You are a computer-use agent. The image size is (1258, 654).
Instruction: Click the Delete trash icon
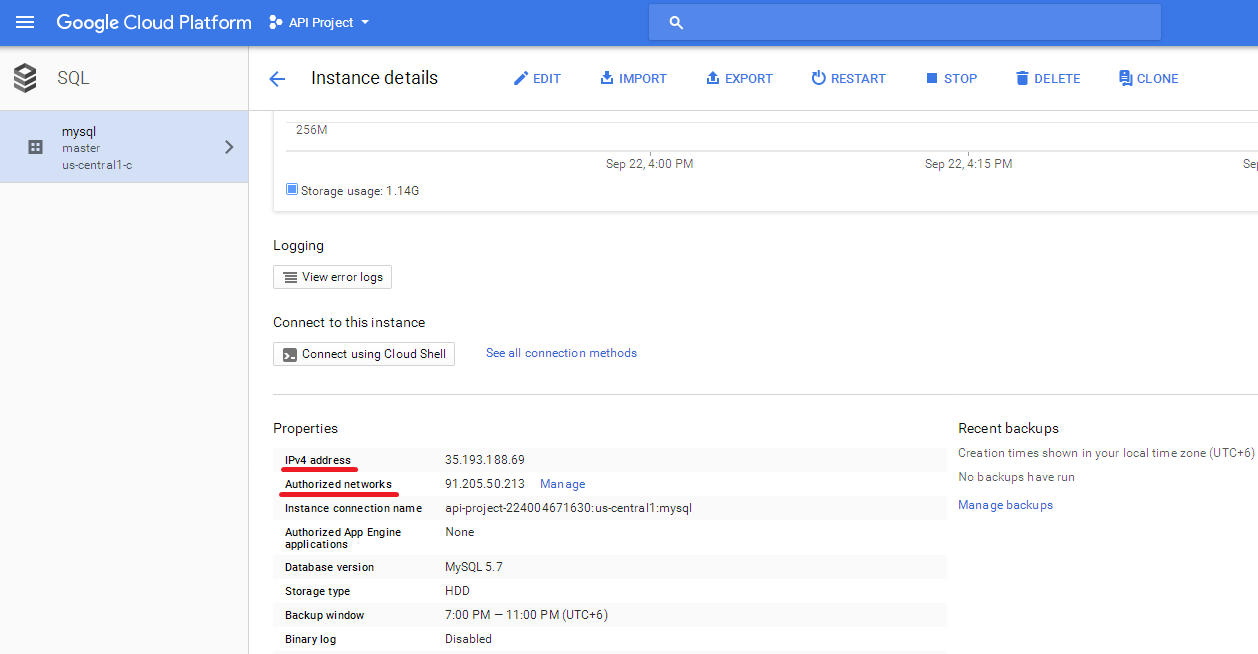pyautogui.click(x=1022, y=78)
